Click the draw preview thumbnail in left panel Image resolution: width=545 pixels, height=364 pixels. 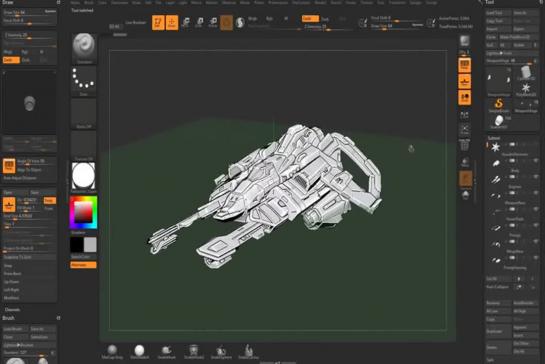(x=30, y=103)
